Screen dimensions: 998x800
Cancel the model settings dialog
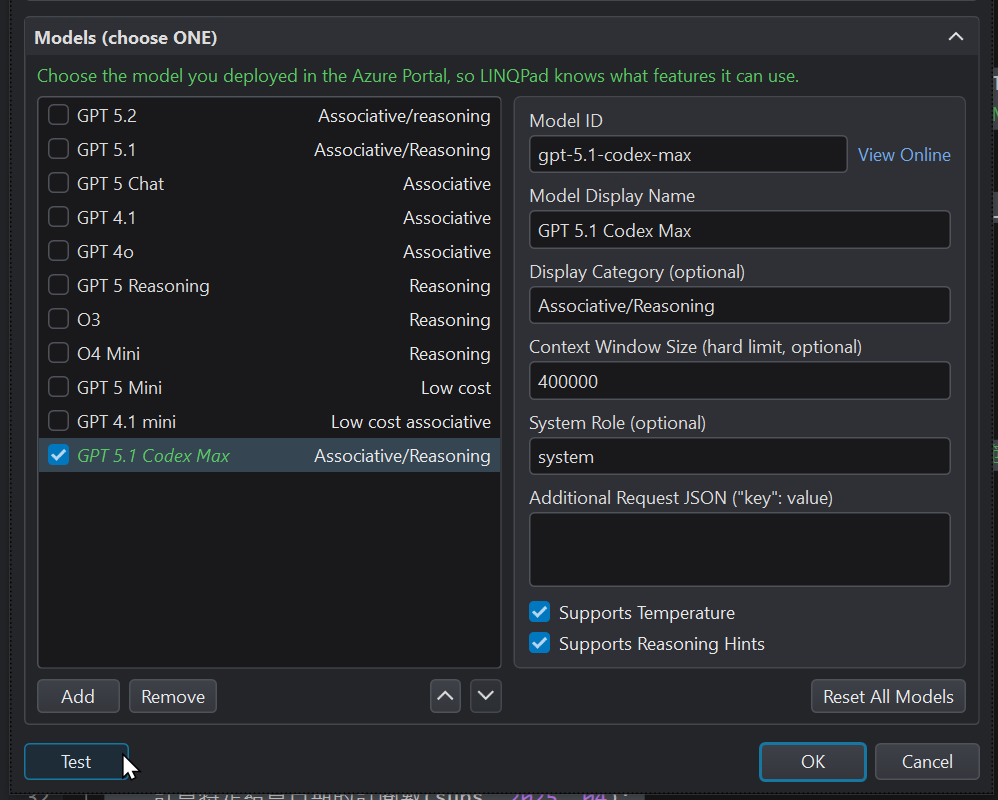pyautogui.click(x=927, y=761)
